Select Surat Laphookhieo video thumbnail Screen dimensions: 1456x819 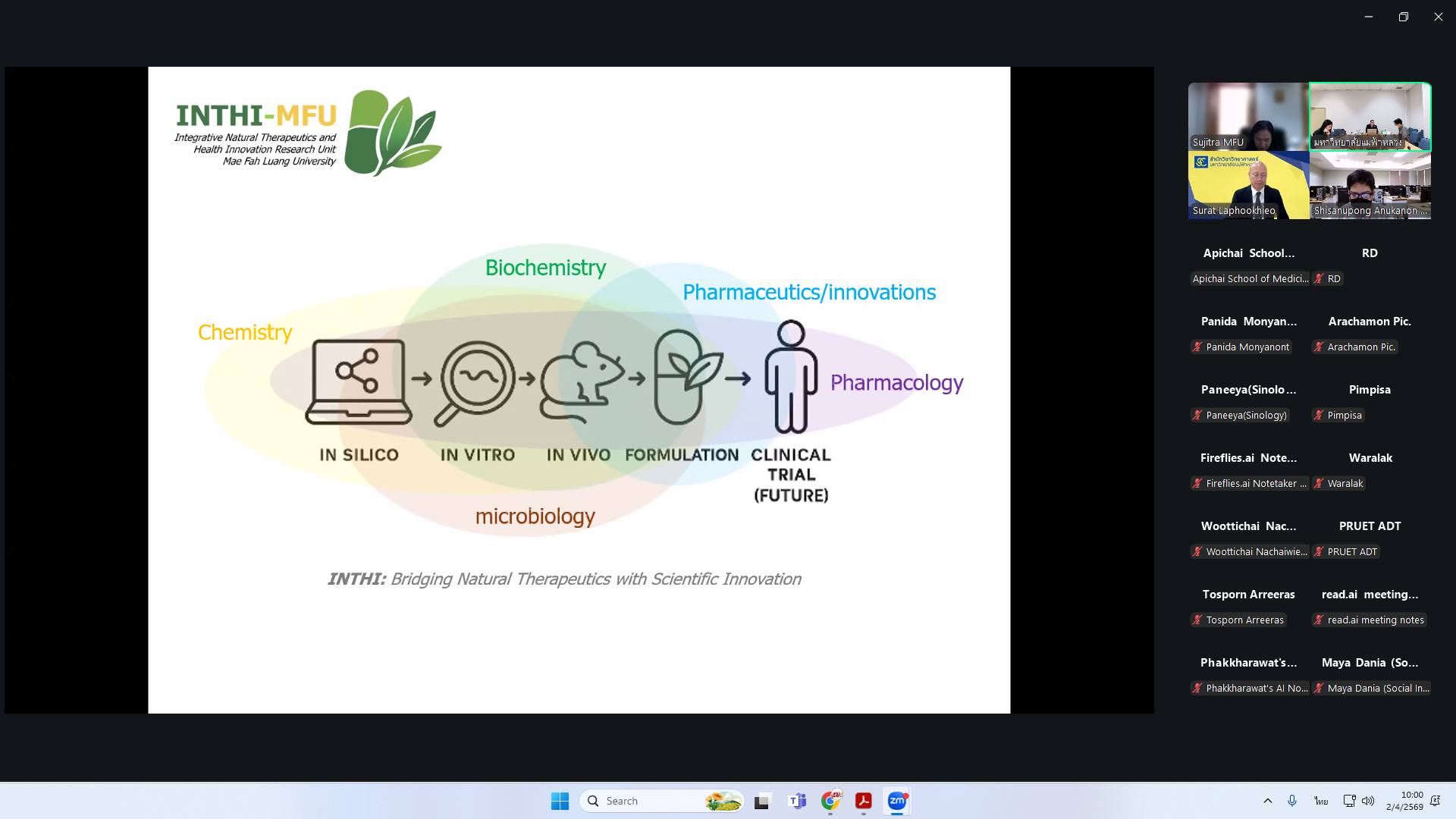click(1248, 184)
